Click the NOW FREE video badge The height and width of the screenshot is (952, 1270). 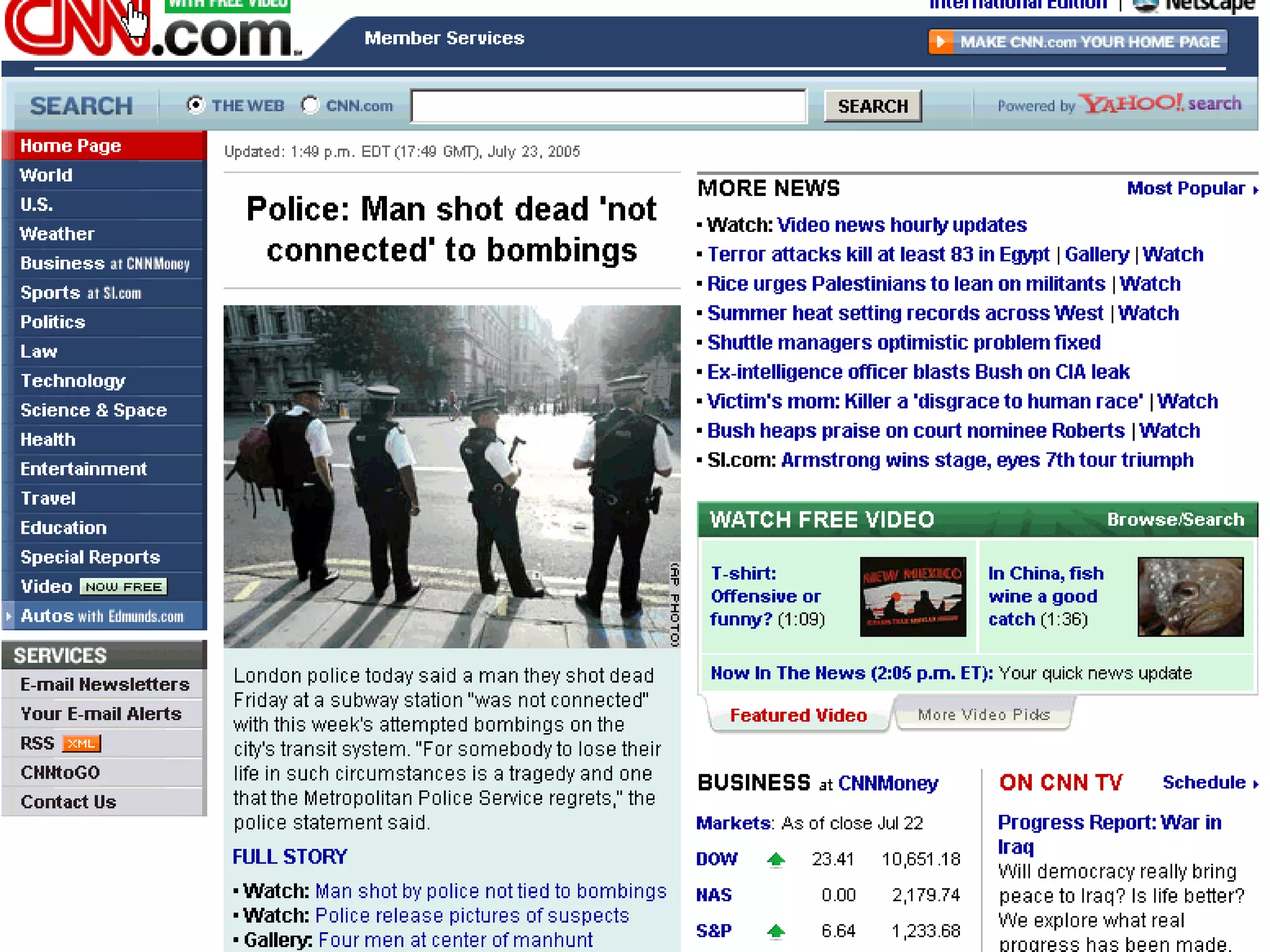click(123, 587)
